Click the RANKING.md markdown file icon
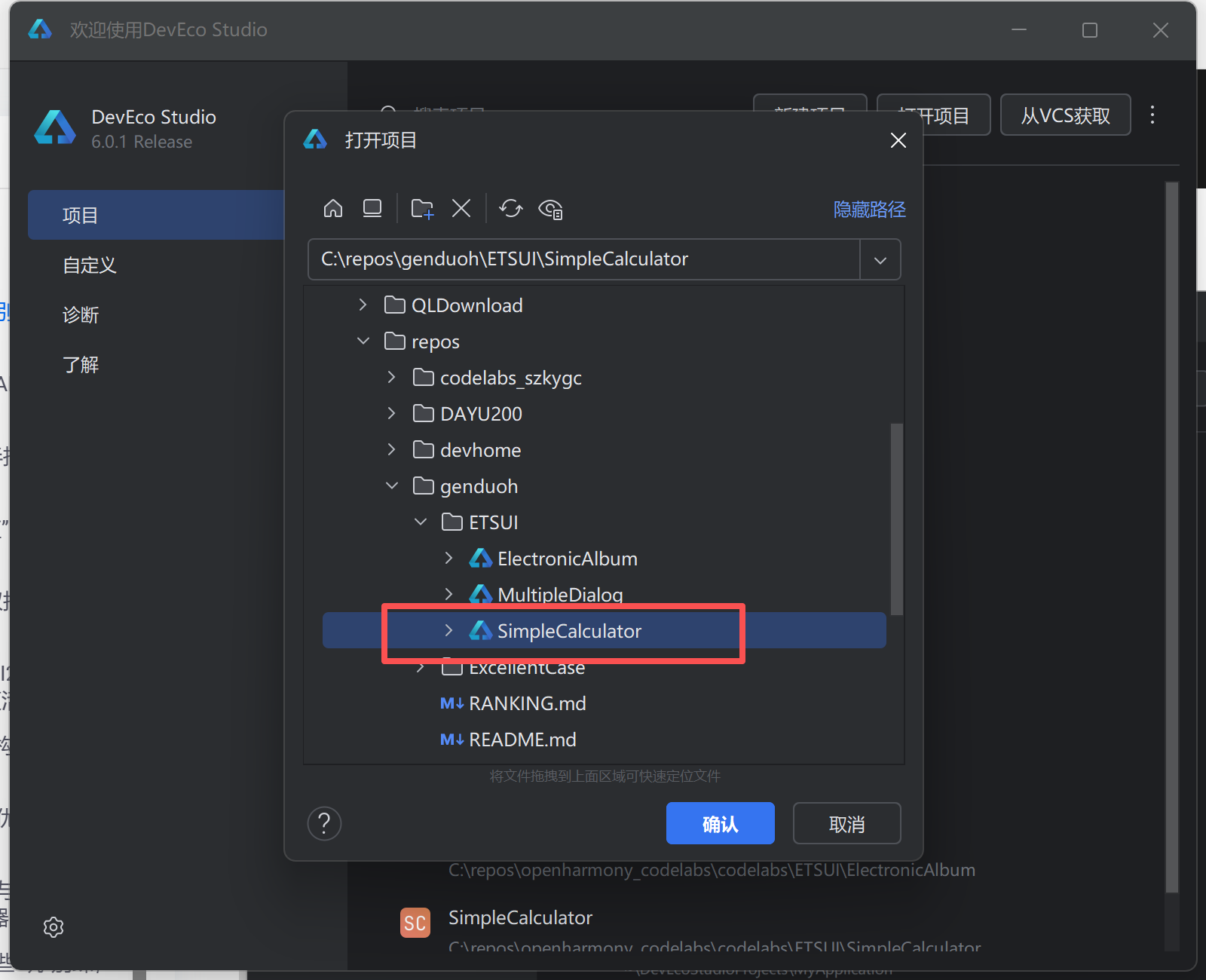 click(452, 703)
